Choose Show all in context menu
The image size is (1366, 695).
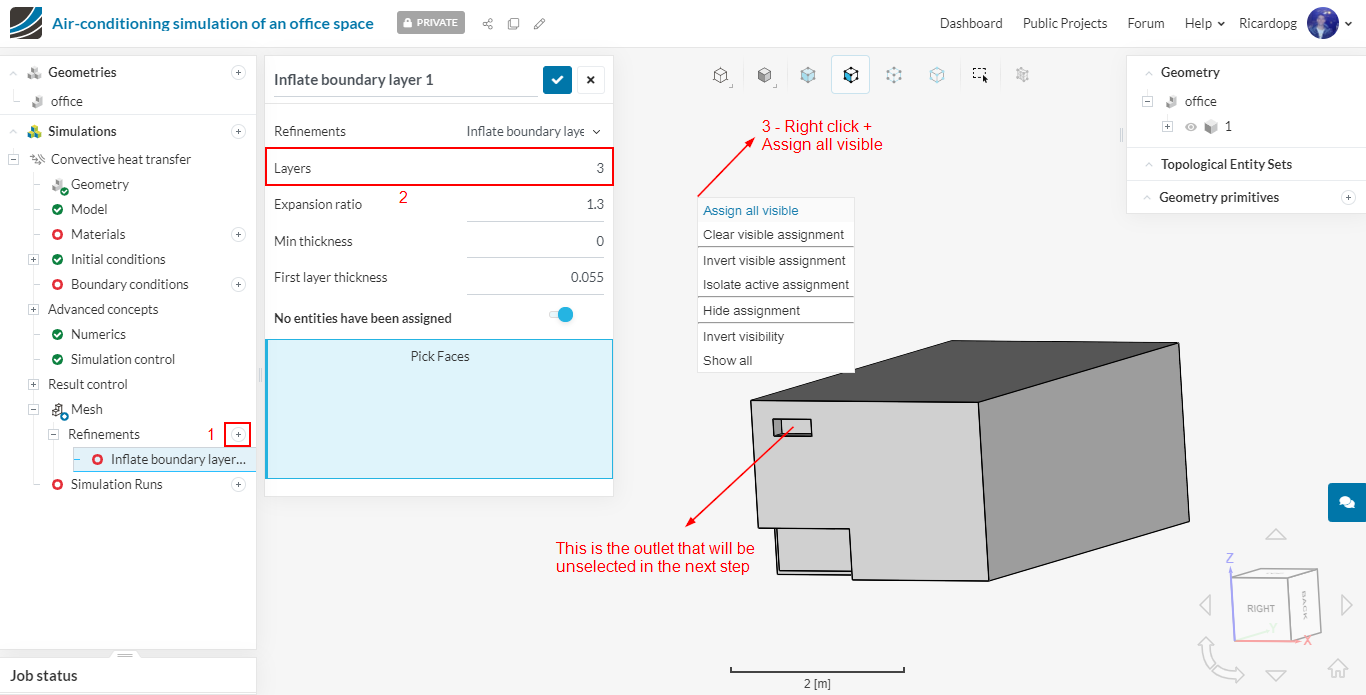[728, 361]
